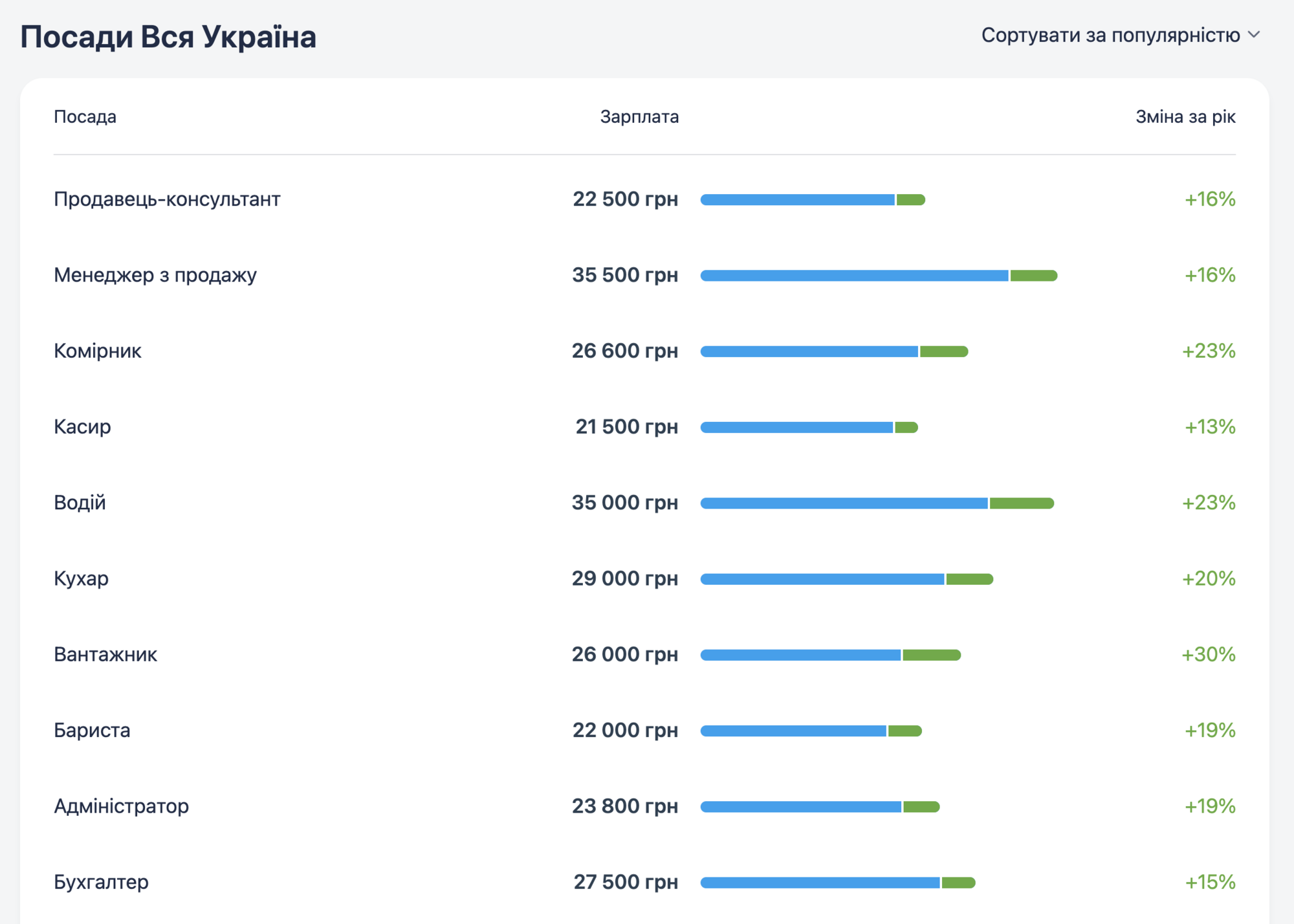Viewport: 1294px width, 924px height.
Task: Open the «Вантажник» job entry
Action: click(x=106, y=654)
